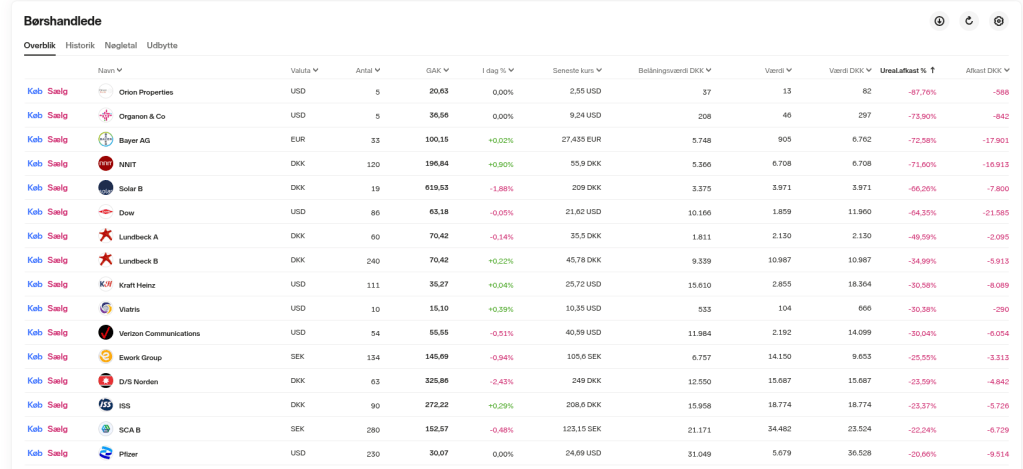Switch to the Historik tab
The image size is (1023, 469).
click(x=80, y=45)
